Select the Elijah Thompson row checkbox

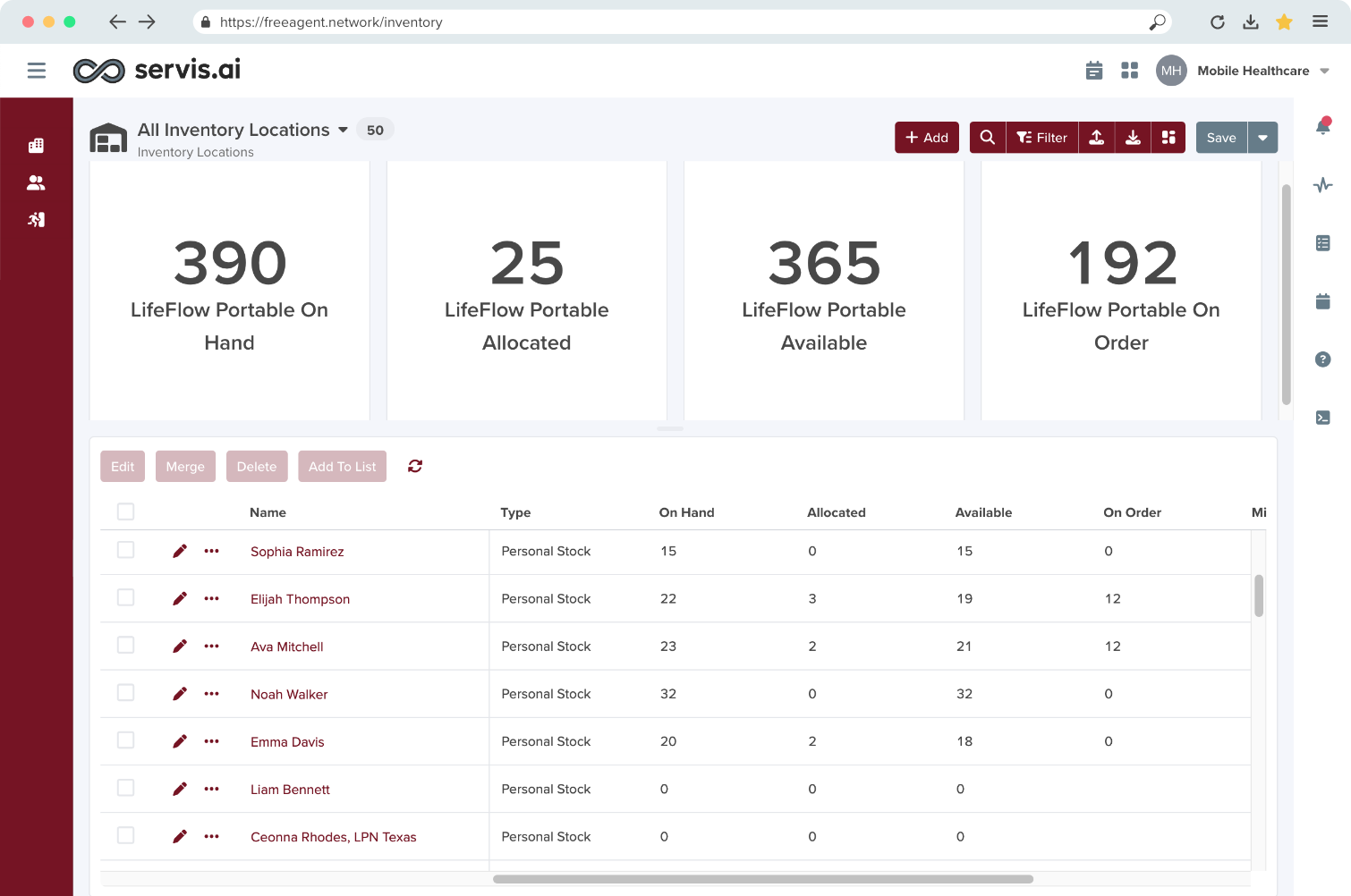coord(126,597)
